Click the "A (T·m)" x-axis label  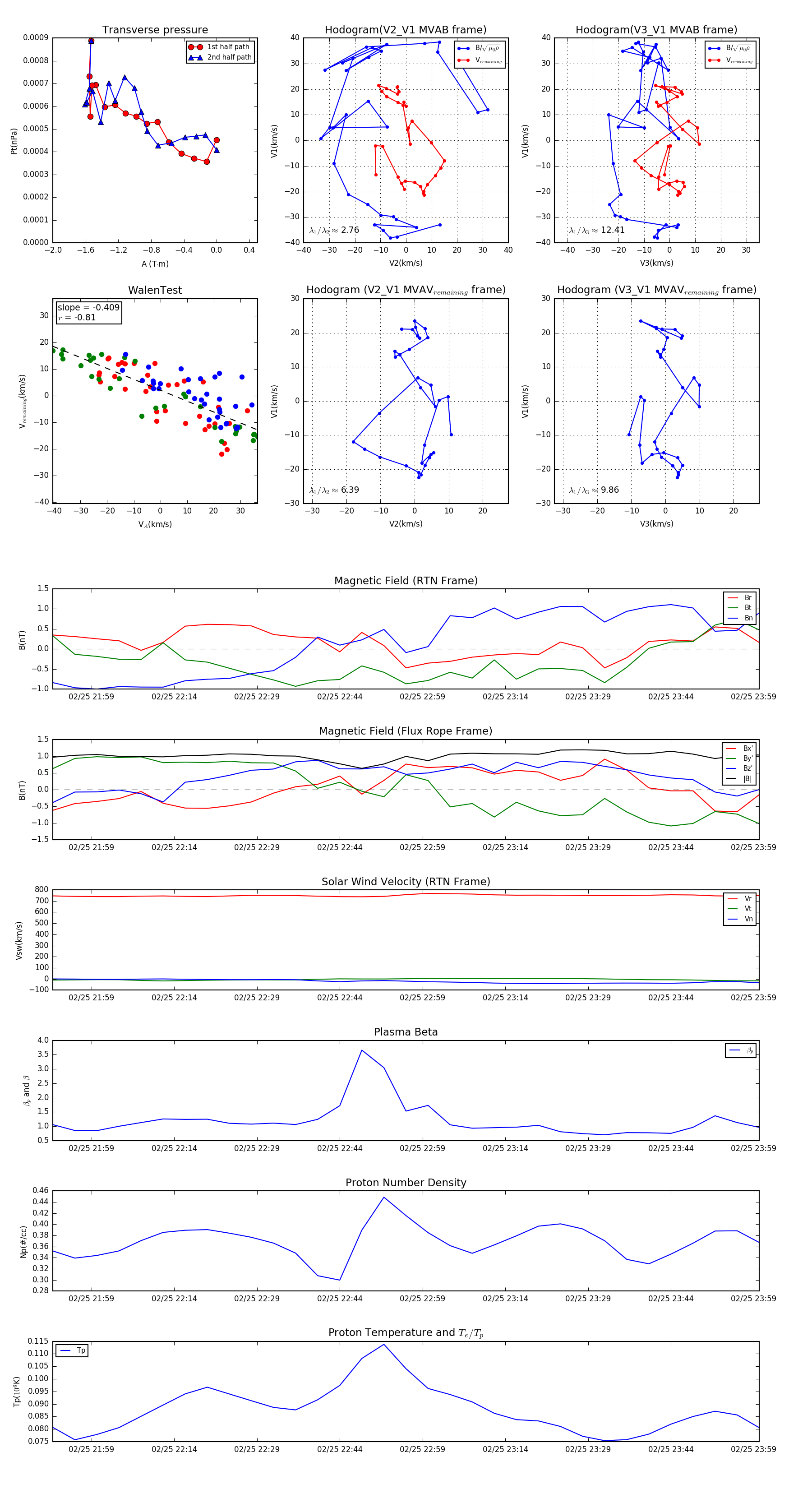[x=155, y=264]
